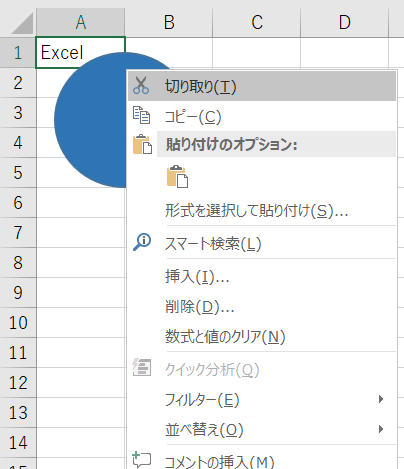Click the Insert Comment speech bubble icon
This screenshot has width=404, height=469.
[x=142, y=459]
